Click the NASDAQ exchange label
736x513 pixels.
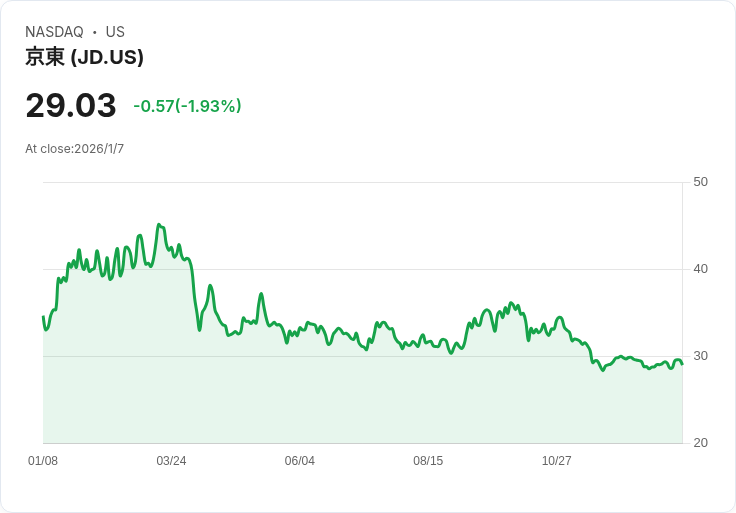click(x=54, y=32)
